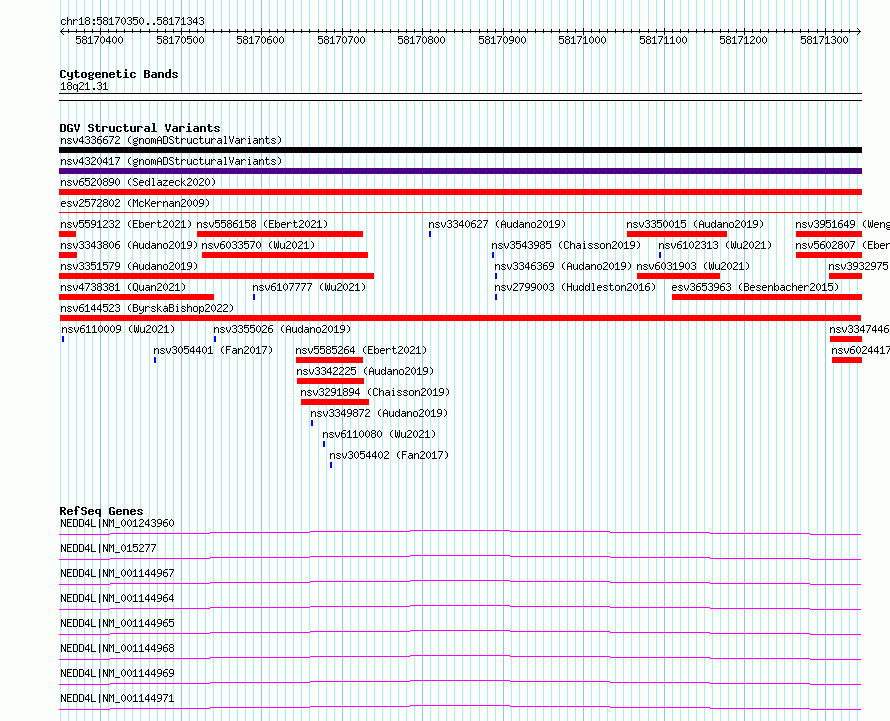Click the Cytogenetic Bands track title
890x721 pixels.
(x=119, y=74)
